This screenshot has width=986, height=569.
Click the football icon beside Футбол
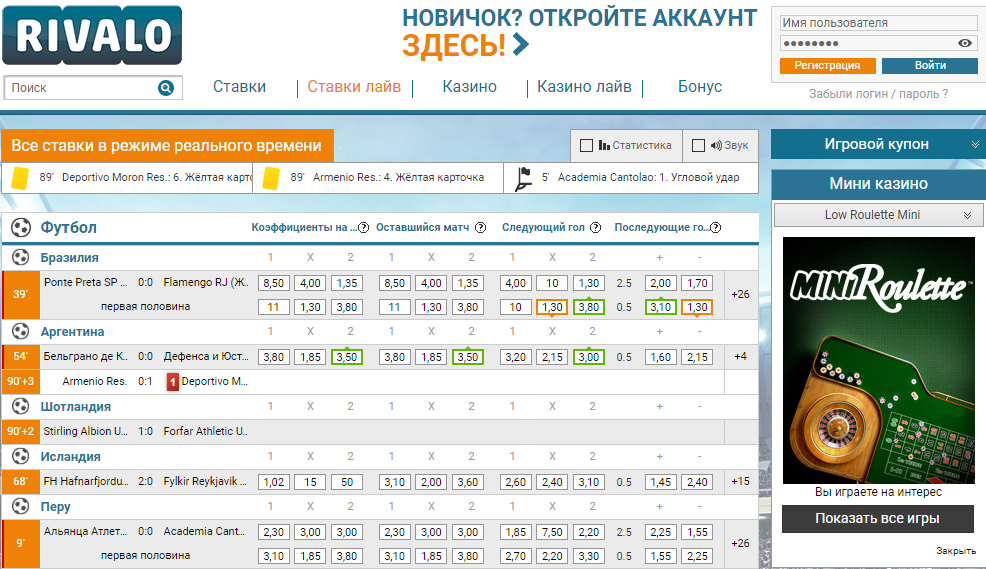21,227
